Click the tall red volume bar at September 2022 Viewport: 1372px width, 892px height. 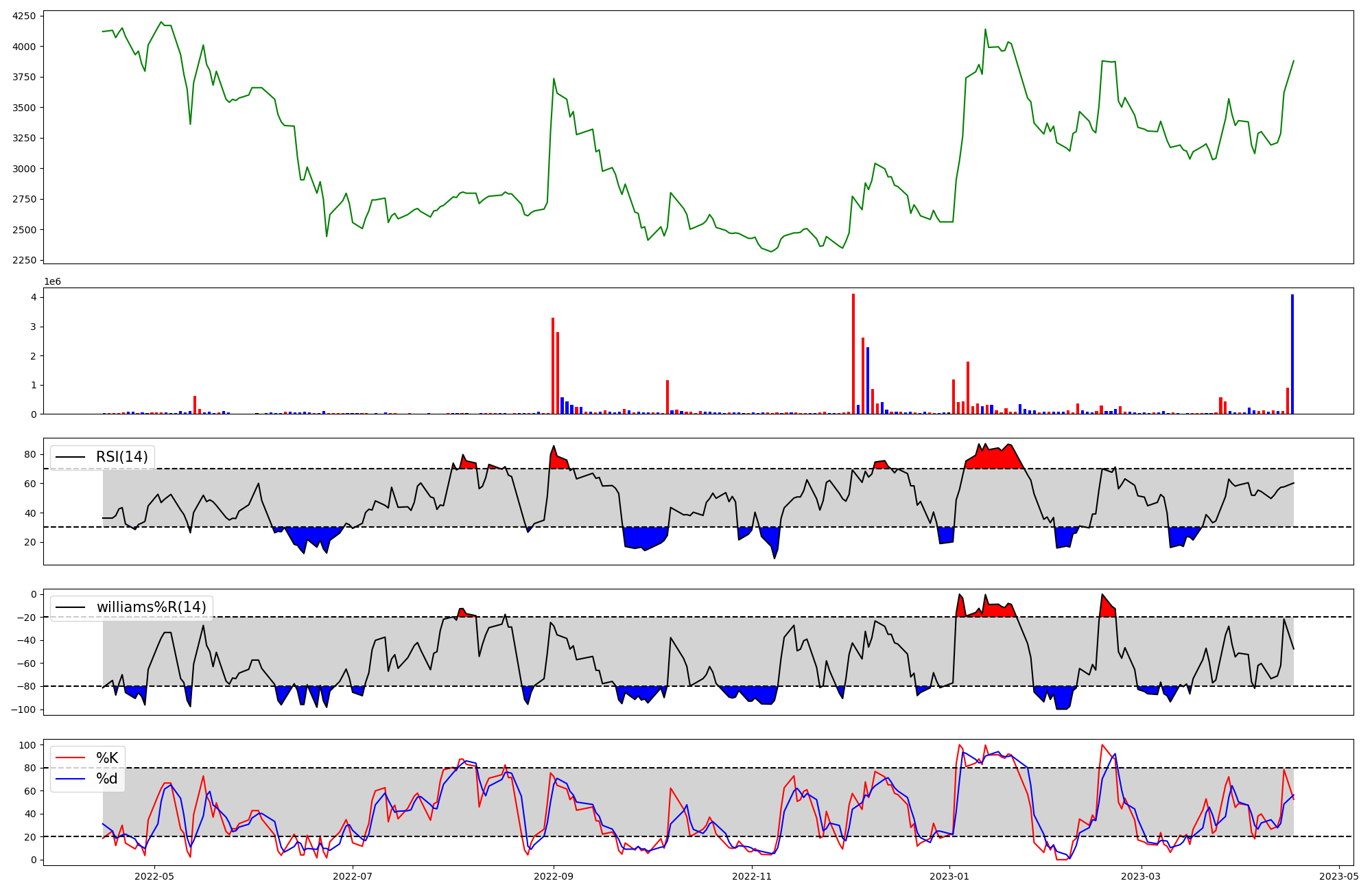(x=553, y=366)
